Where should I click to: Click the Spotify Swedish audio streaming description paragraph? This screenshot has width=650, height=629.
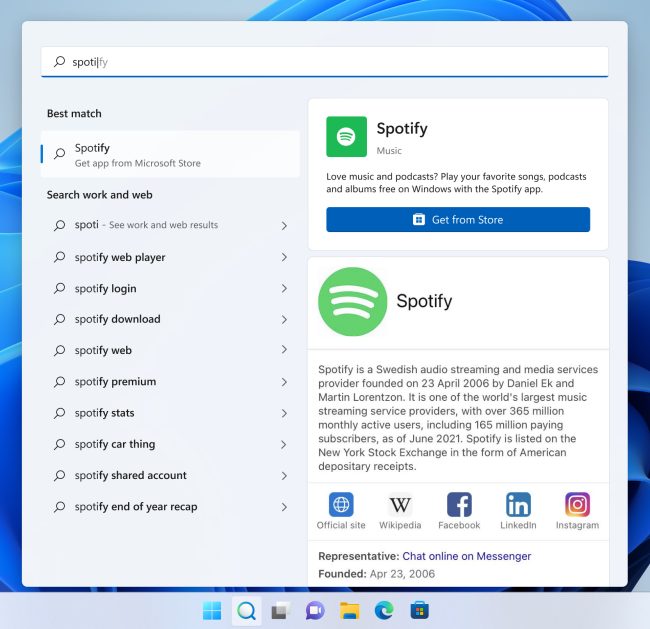pos(458,418)
